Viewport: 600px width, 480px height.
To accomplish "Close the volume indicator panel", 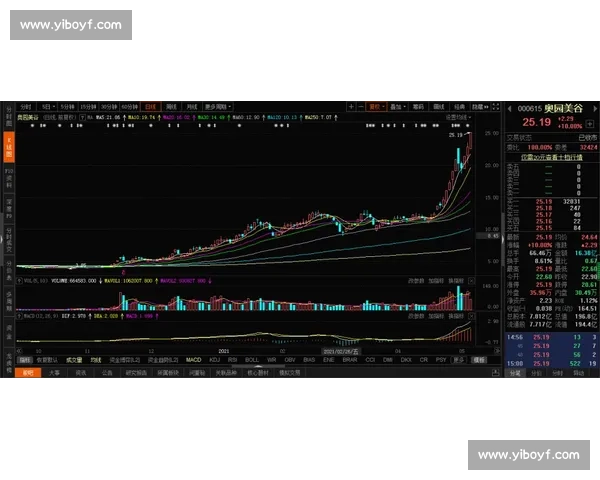I will click(x=471, y=281).
